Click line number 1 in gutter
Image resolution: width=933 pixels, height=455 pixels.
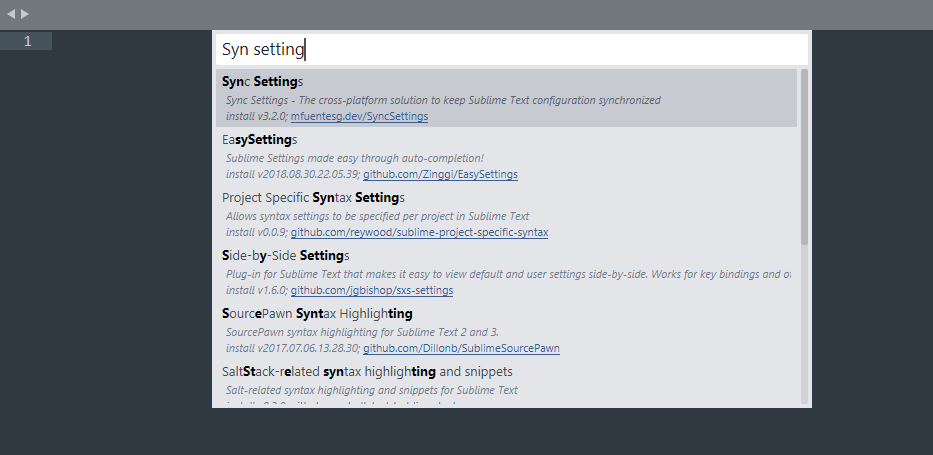coord(28,41)
